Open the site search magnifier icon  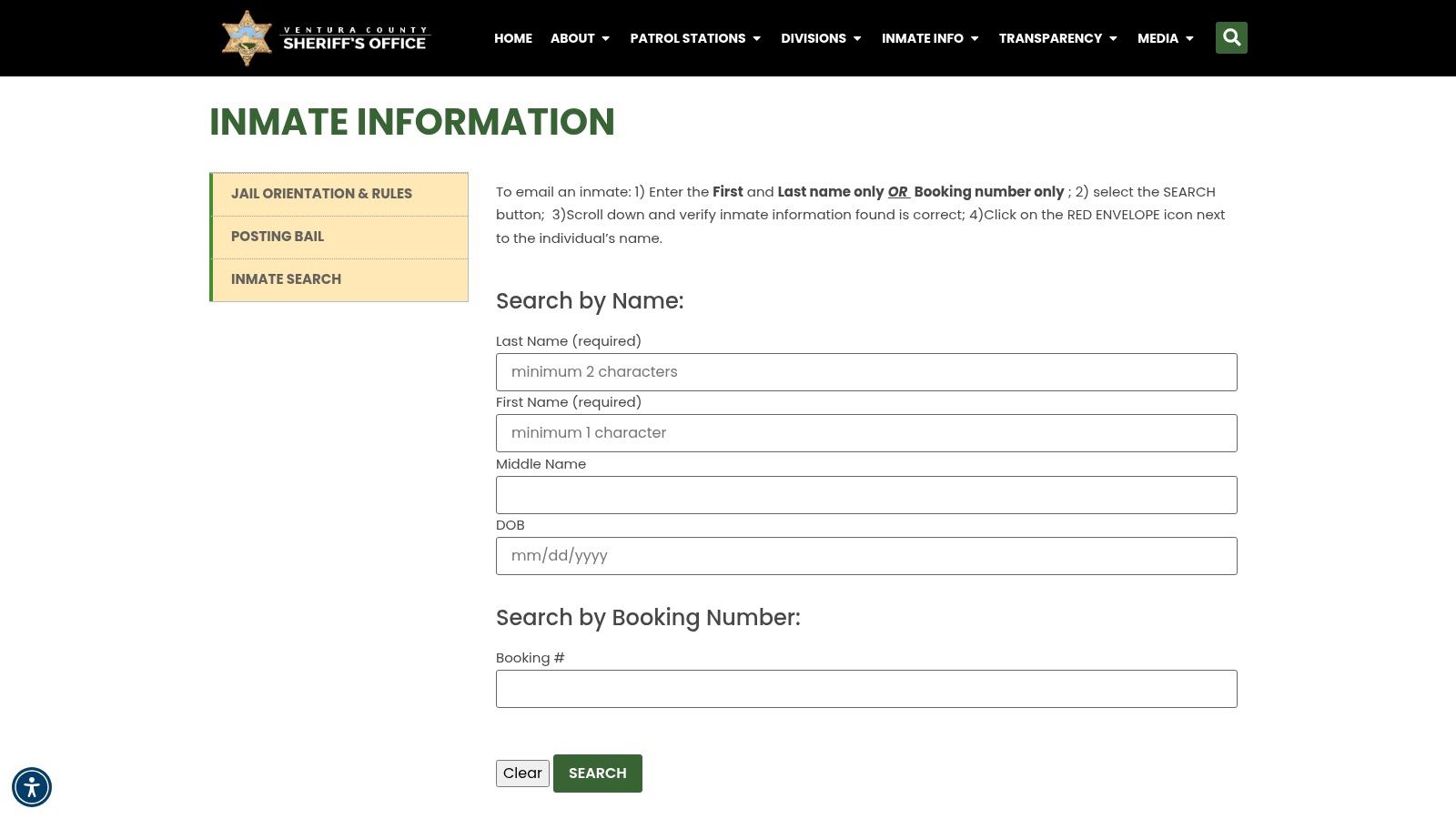click(1231, 37)
